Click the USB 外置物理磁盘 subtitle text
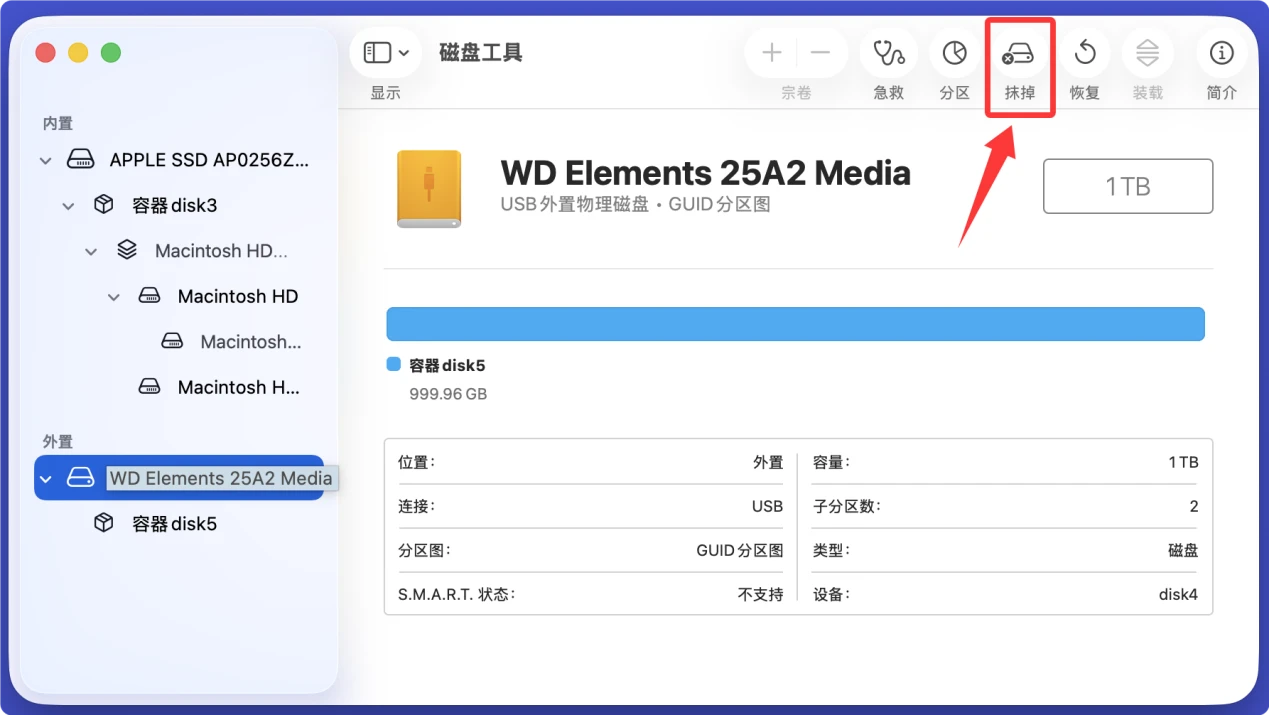The image size is (1269, 715). click(x=575, y=204)
